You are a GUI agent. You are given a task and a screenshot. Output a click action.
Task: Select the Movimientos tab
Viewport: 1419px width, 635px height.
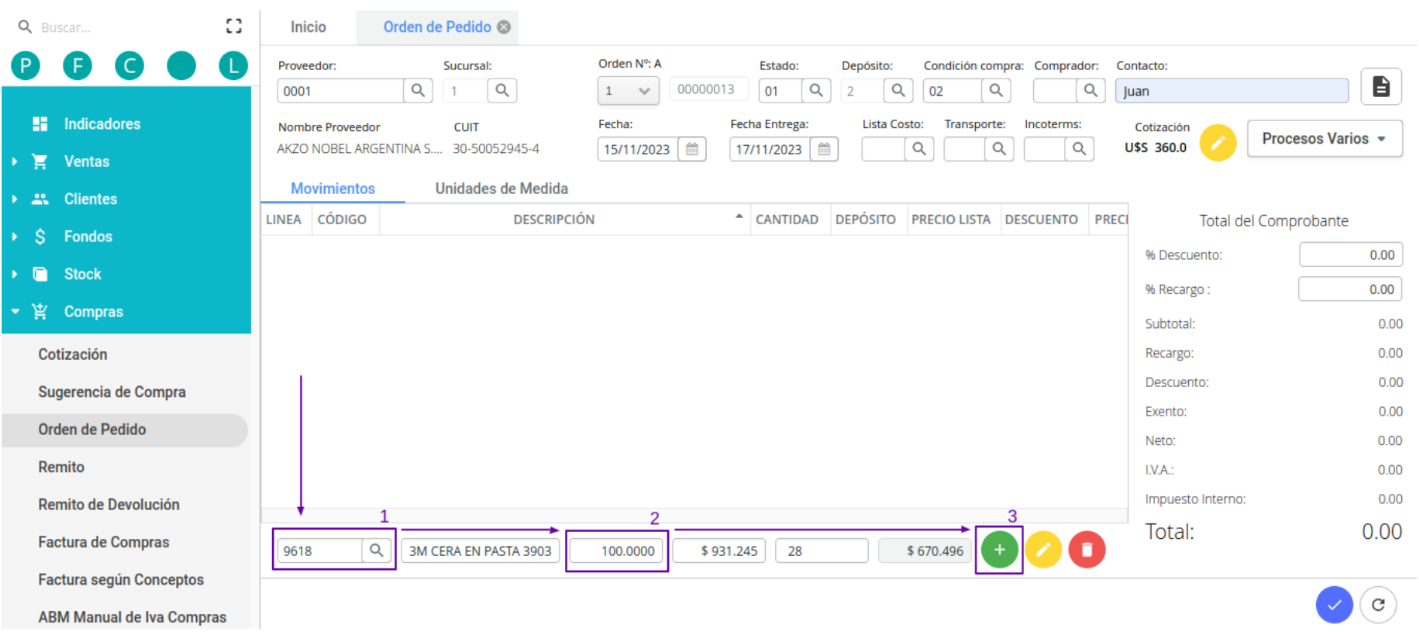pyautogui.click(x=333, y=188)
